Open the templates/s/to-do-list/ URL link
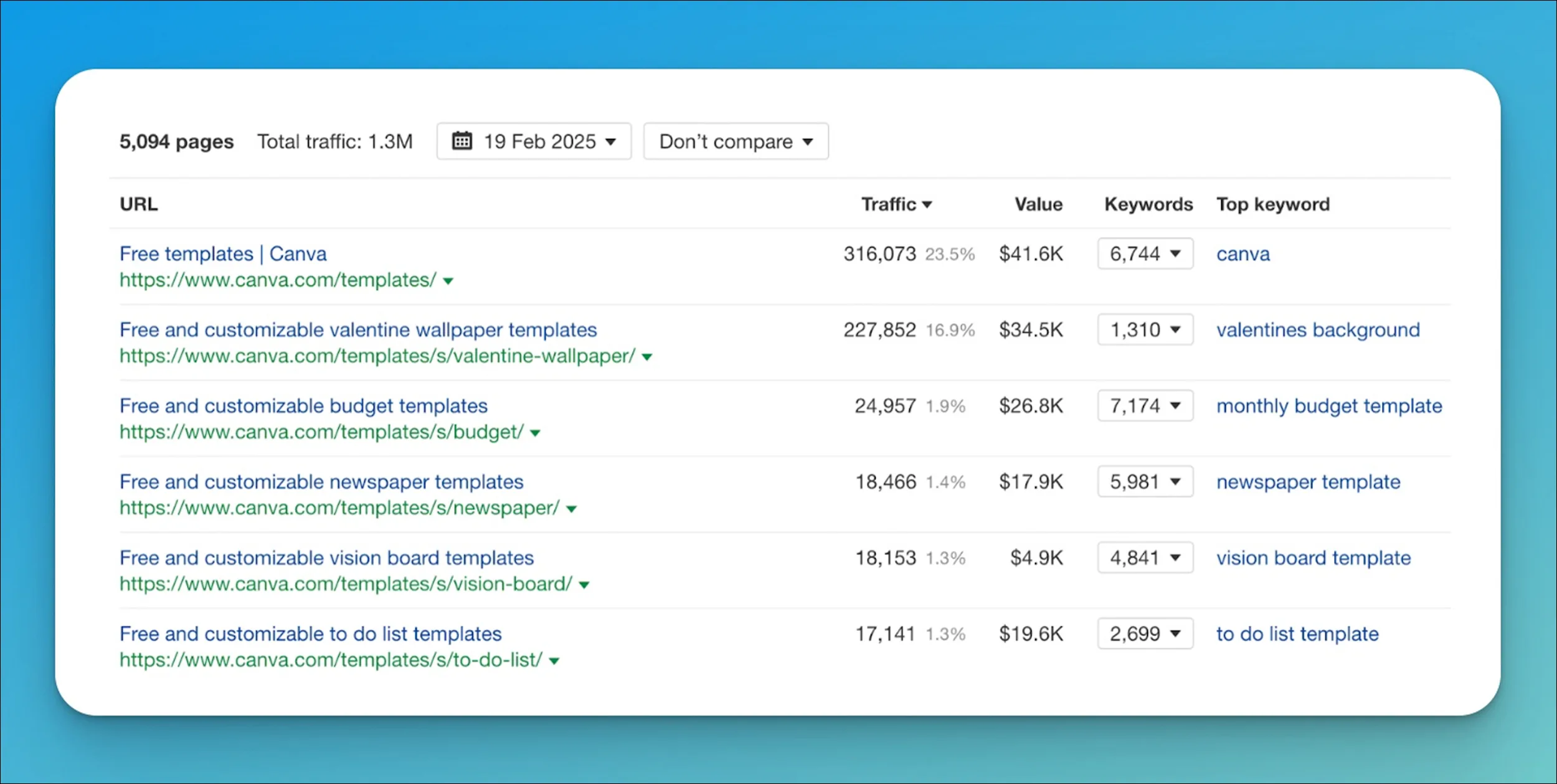 coord(331,660)
